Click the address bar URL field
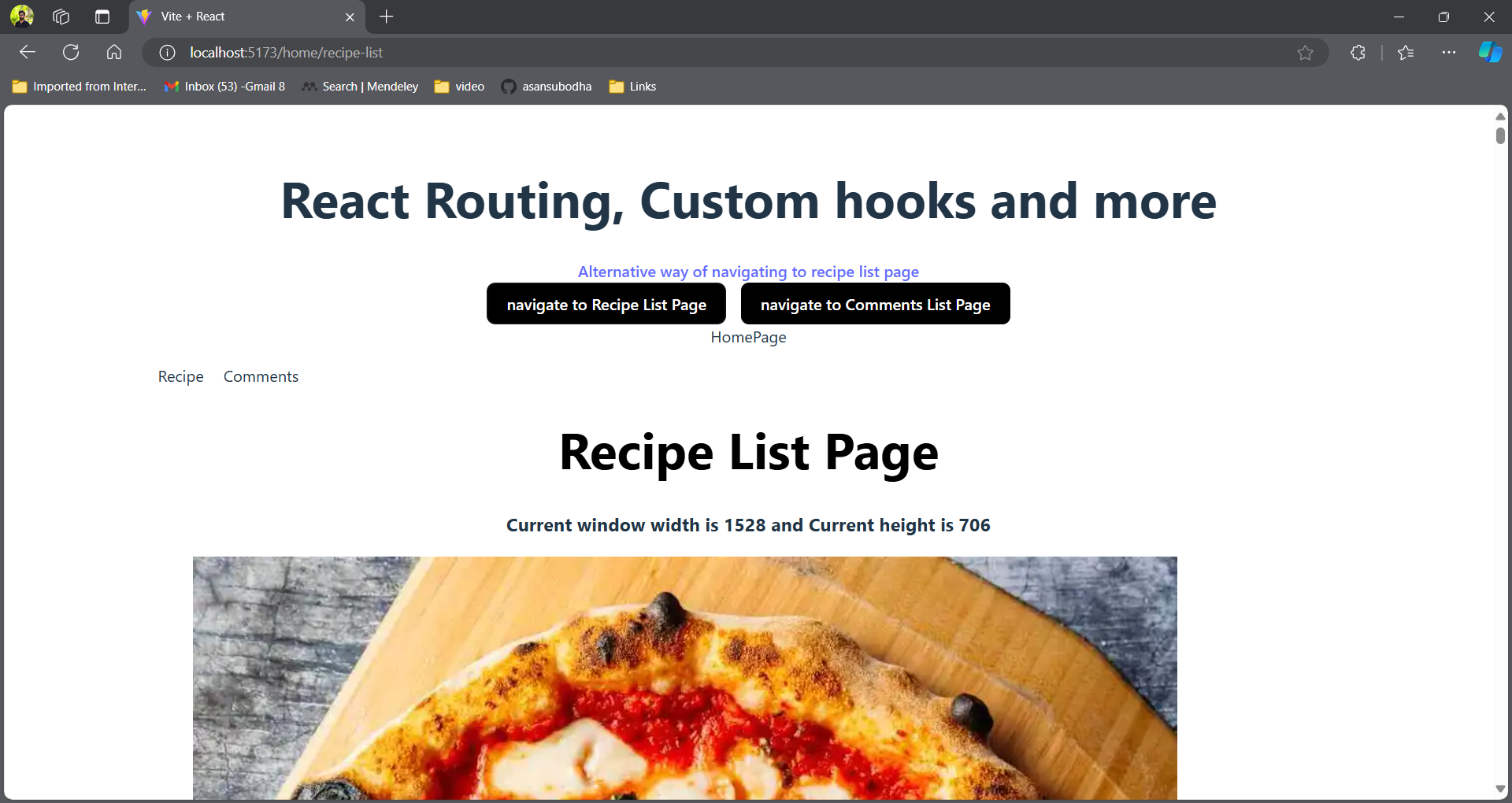The width and height of the screenshot is (1512, 803). pos(709,53)
